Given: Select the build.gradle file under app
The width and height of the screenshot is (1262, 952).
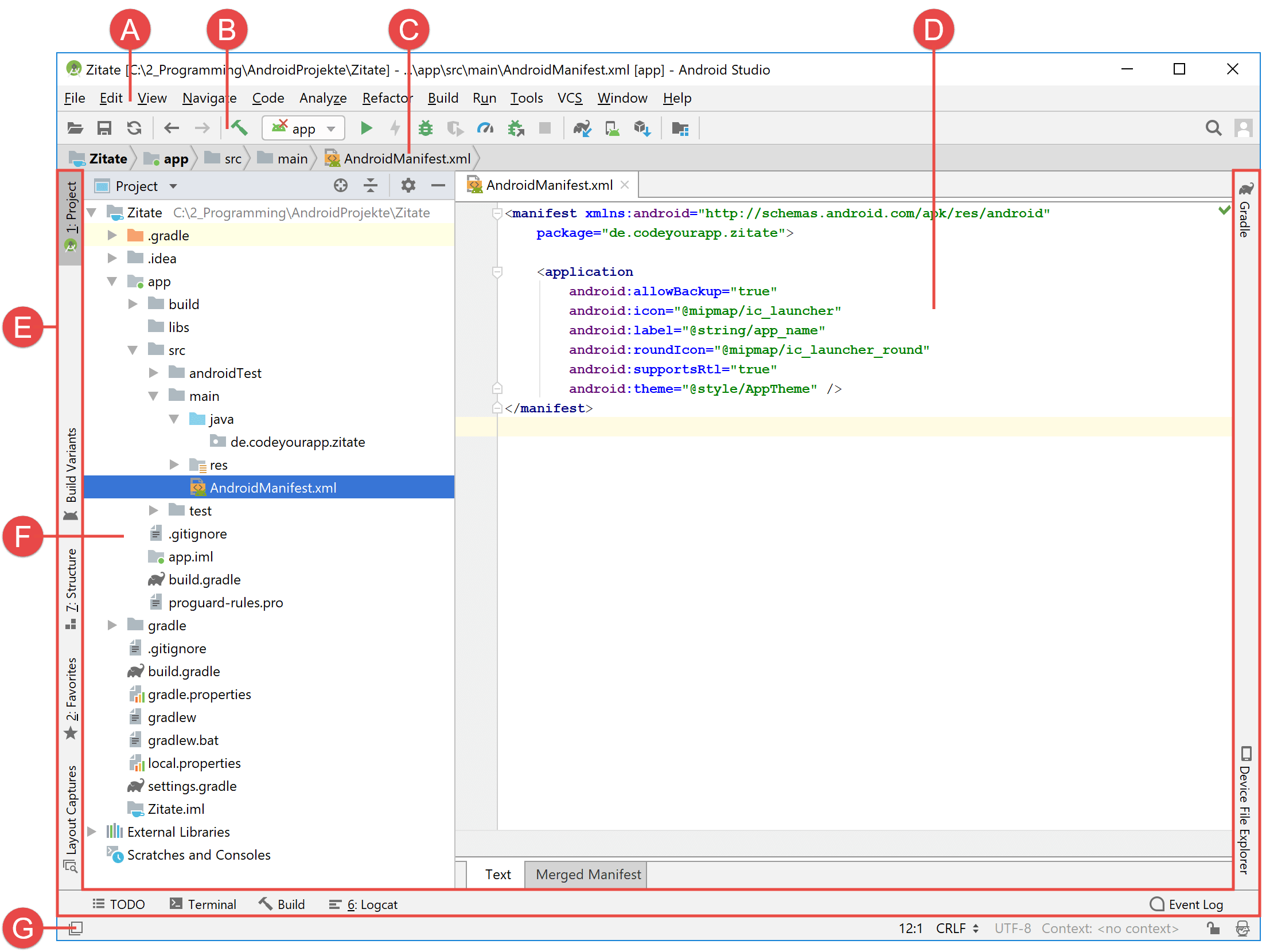Looking at the screenshot, I should 194,579.
